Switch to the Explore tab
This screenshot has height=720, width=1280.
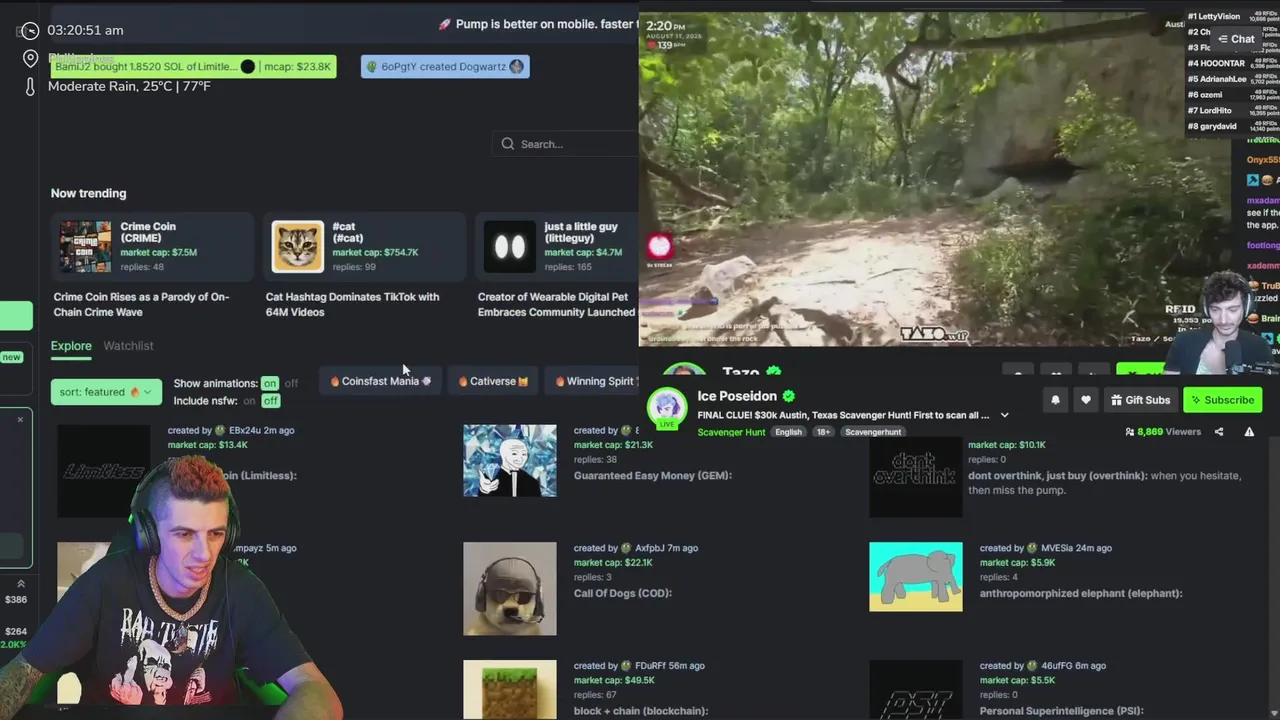(71, 346)
